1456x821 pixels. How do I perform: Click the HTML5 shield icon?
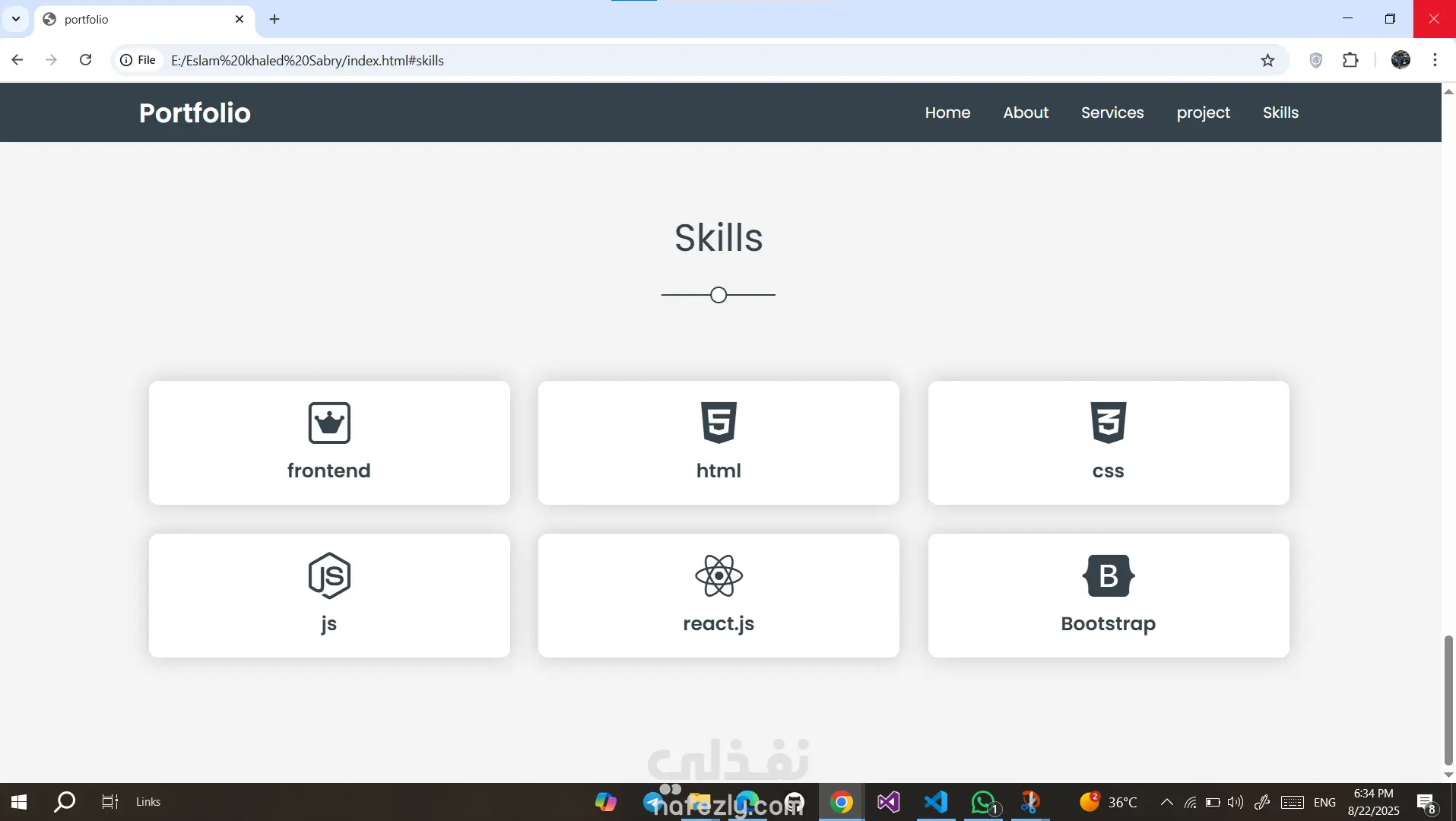(x=718, y=423)
